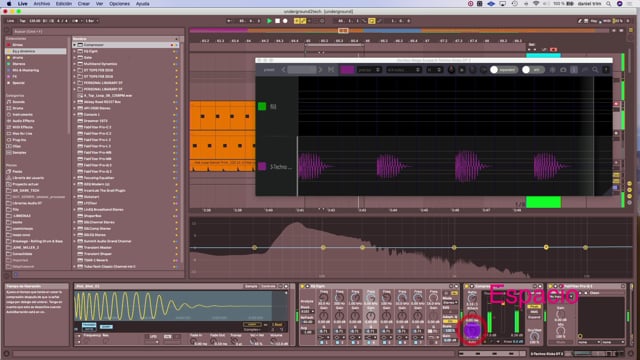Toggle the Compressor device on/off button
This screenshot has height=360, width=640.
pyautogui.click(x=467, y=286)
